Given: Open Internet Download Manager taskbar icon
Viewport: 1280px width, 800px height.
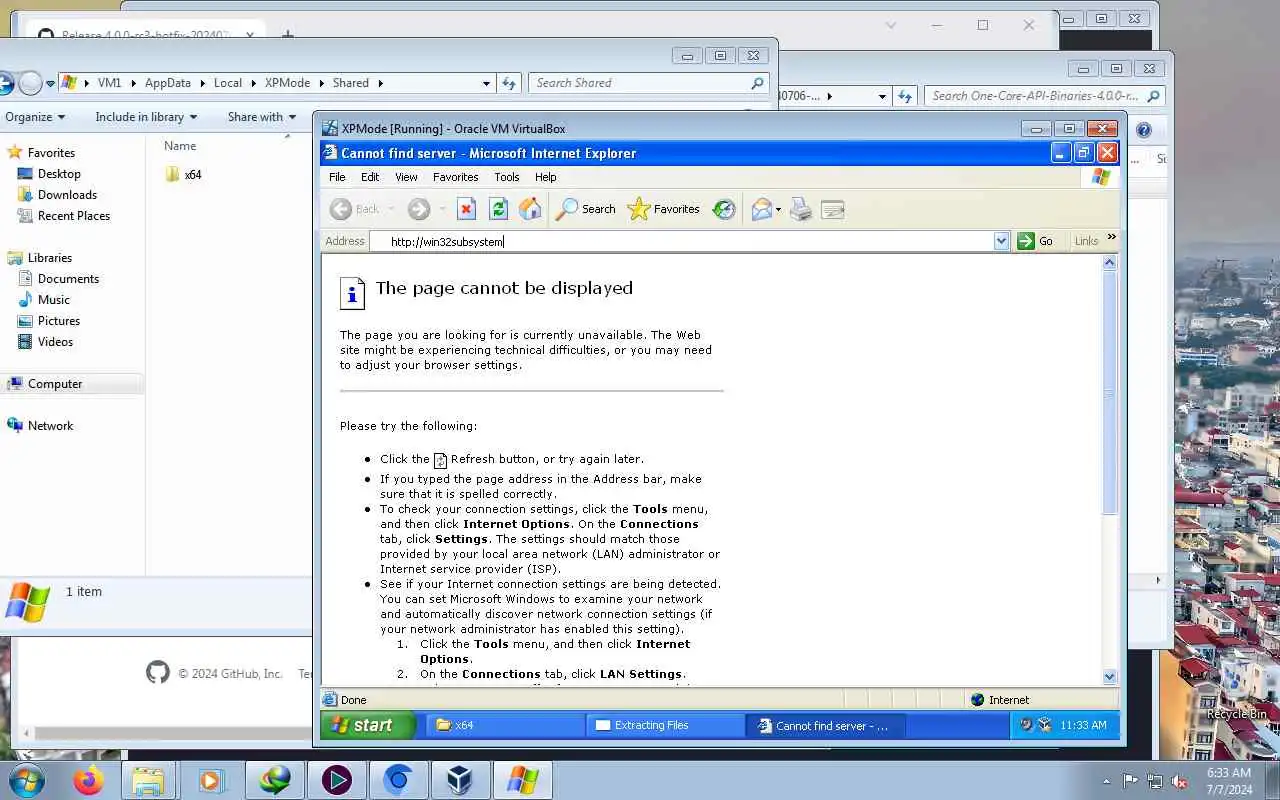Looking at the screenshot, I should [274, 780].
